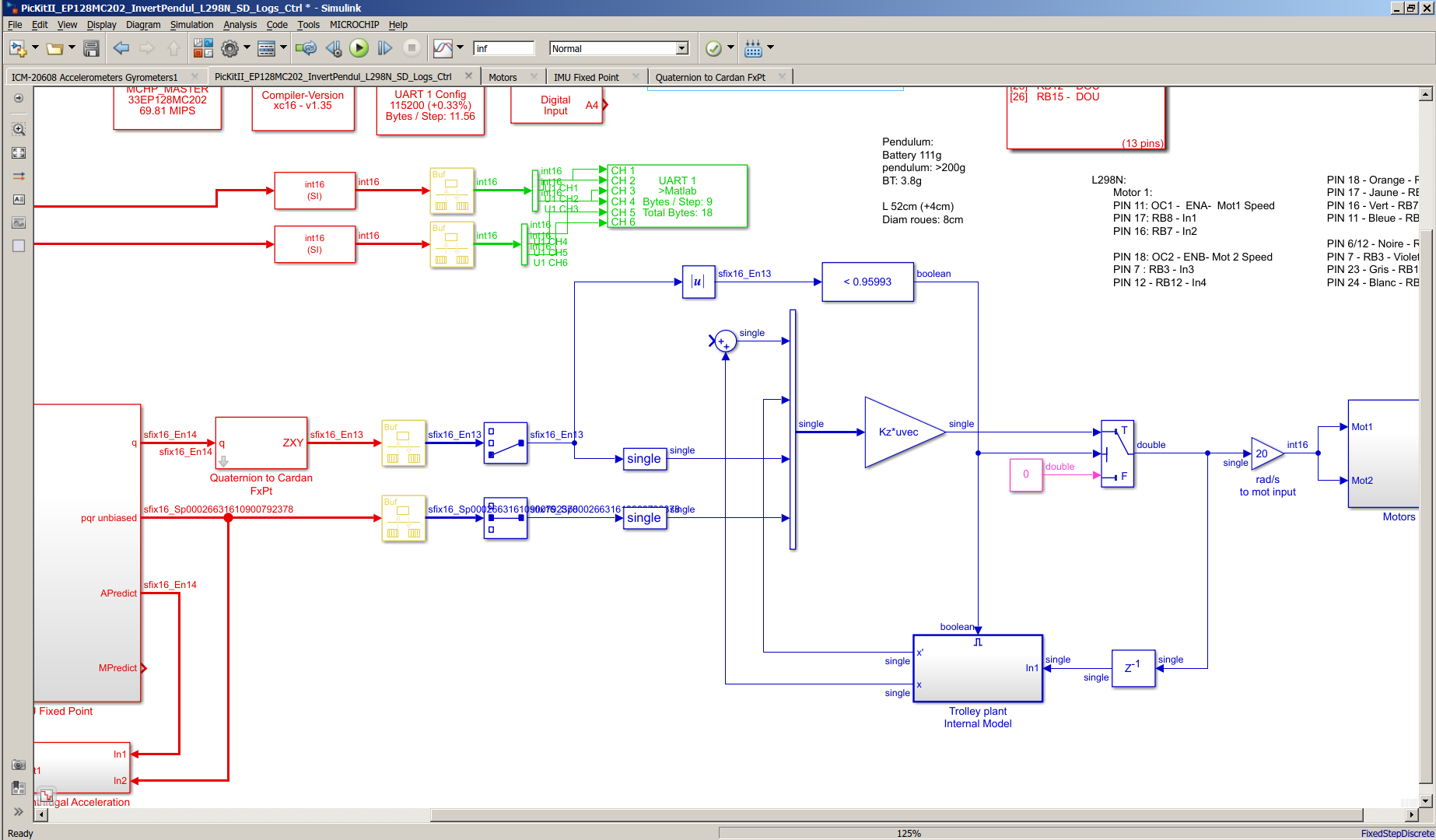This screenshot has width=1436, height=840.
Task: Expand the arrow next to the Data Inspector icon
Action: [x=461, y=47]
